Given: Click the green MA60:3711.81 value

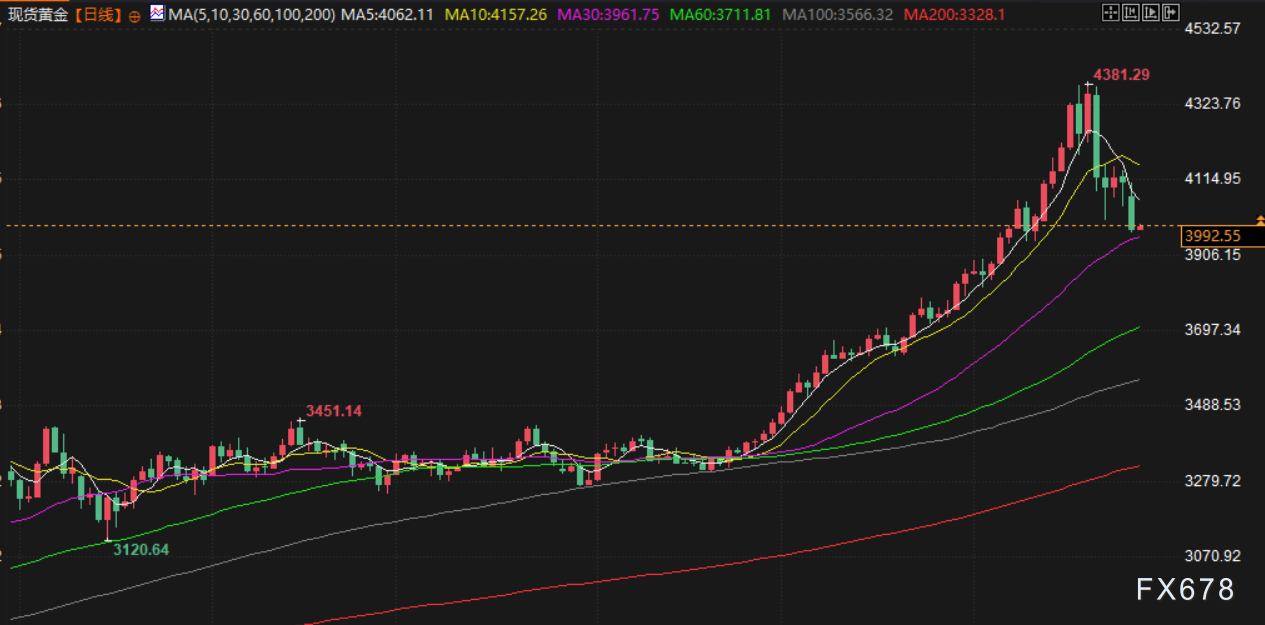Looking at the screenshot, I should point(721,14).
